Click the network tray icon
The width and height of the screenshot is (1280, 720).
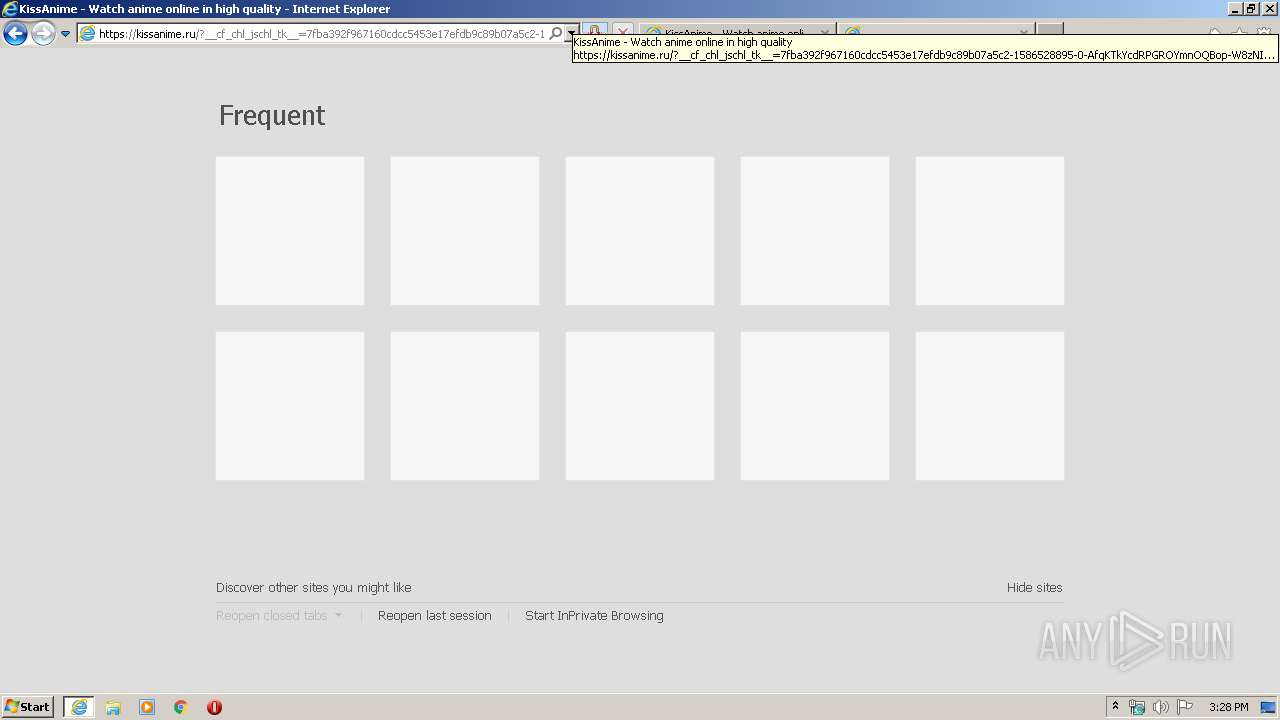[1137, 707]
